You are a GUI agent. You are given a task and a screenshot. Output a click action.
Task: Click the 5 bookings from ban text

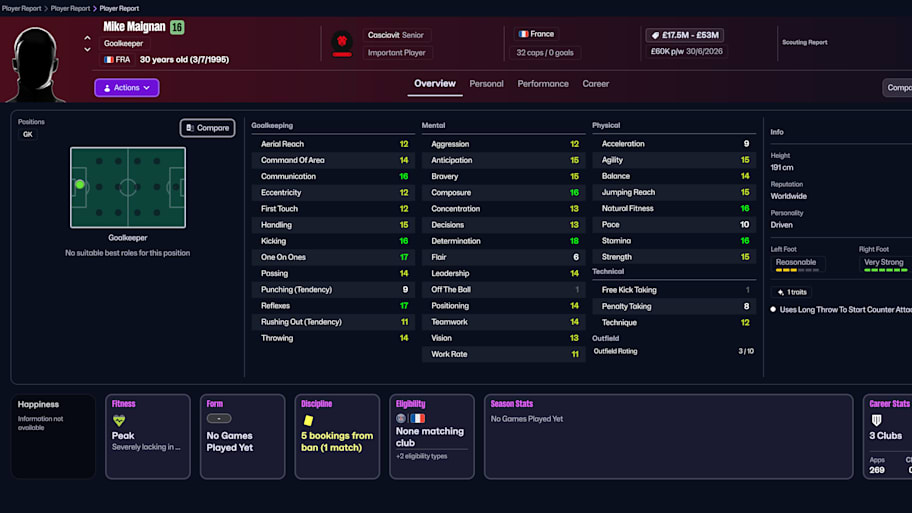coord(337,441)
